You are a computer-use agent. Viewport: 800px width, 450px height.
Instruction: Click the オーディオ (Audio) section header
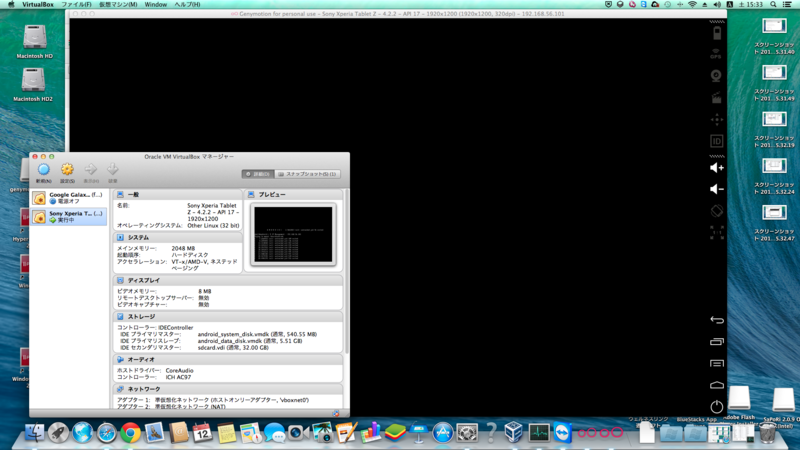pyautogui.click(x=228, y=359)
